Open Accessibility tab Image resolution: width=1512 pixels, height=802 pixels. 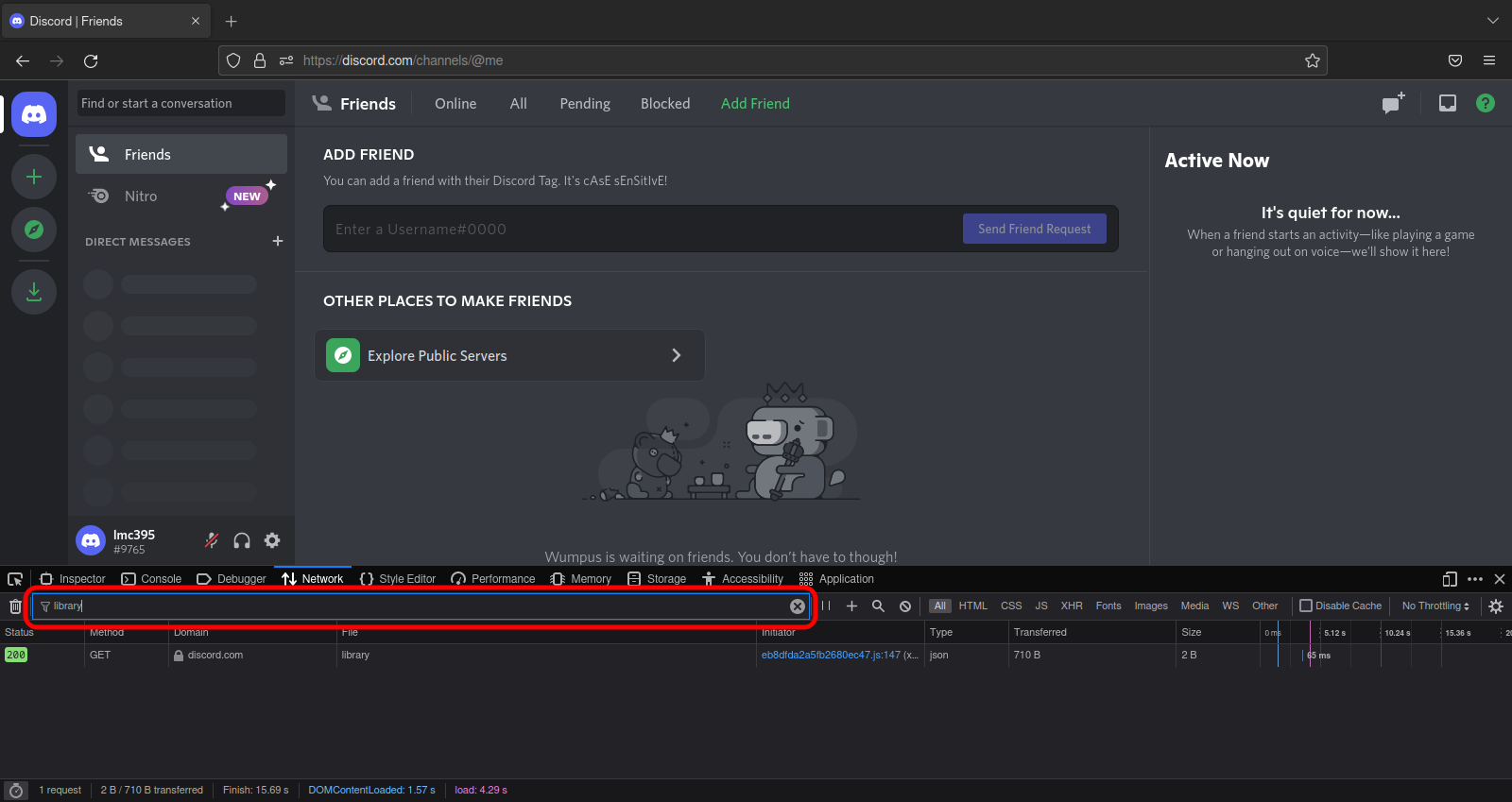743,579
